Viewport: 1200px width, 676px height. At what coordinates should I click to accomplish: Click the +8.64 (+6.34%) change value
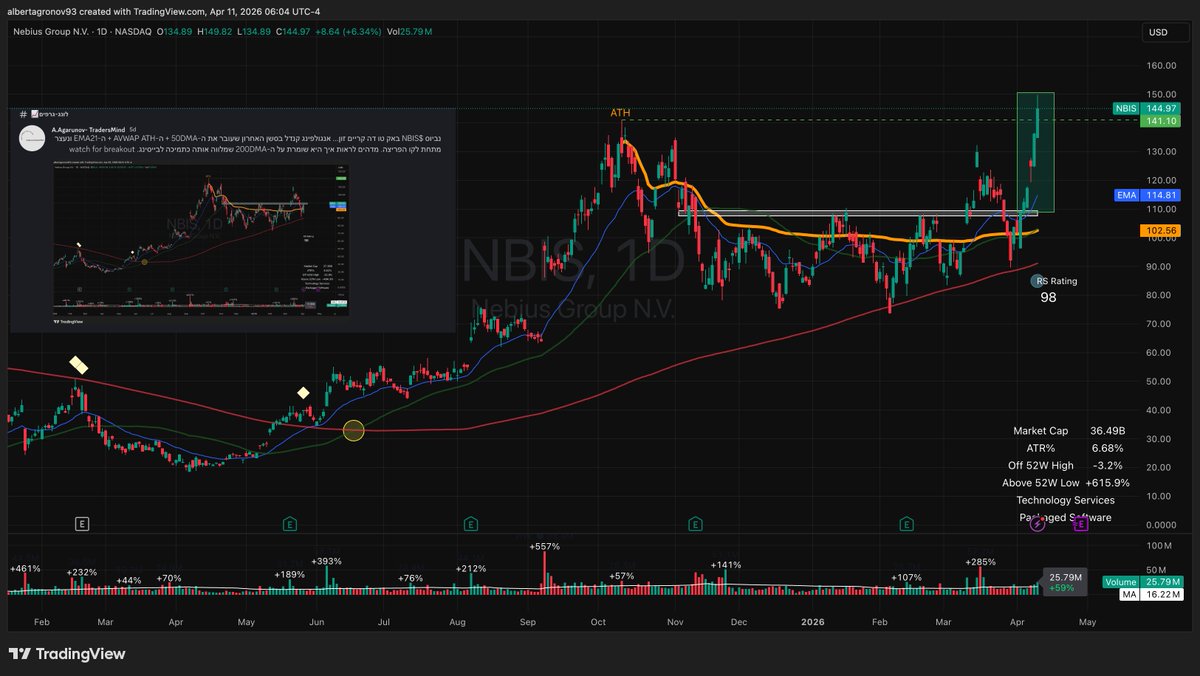pos(346,32)
